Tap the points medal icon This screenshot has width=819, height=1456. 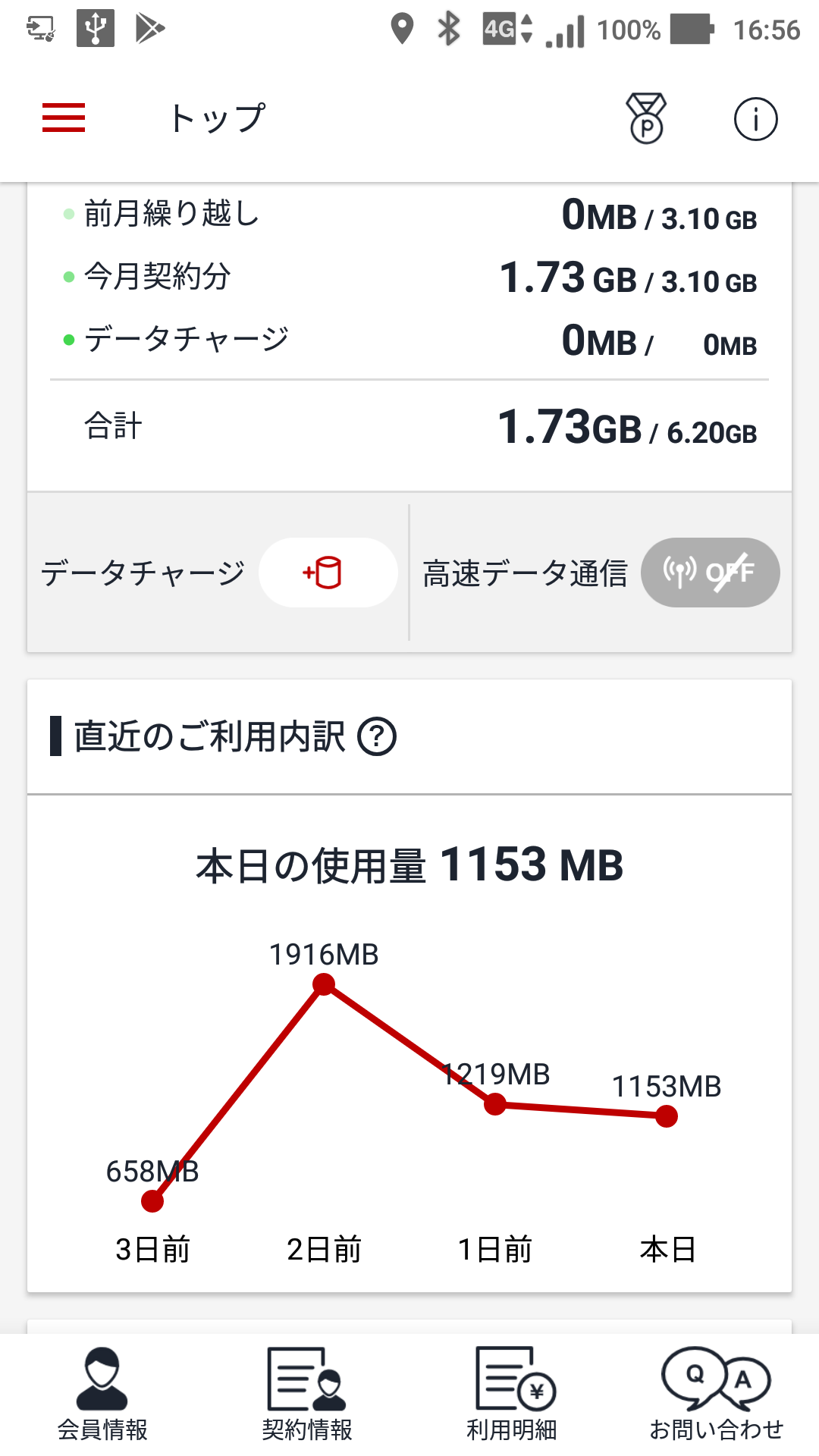point(646,118)
